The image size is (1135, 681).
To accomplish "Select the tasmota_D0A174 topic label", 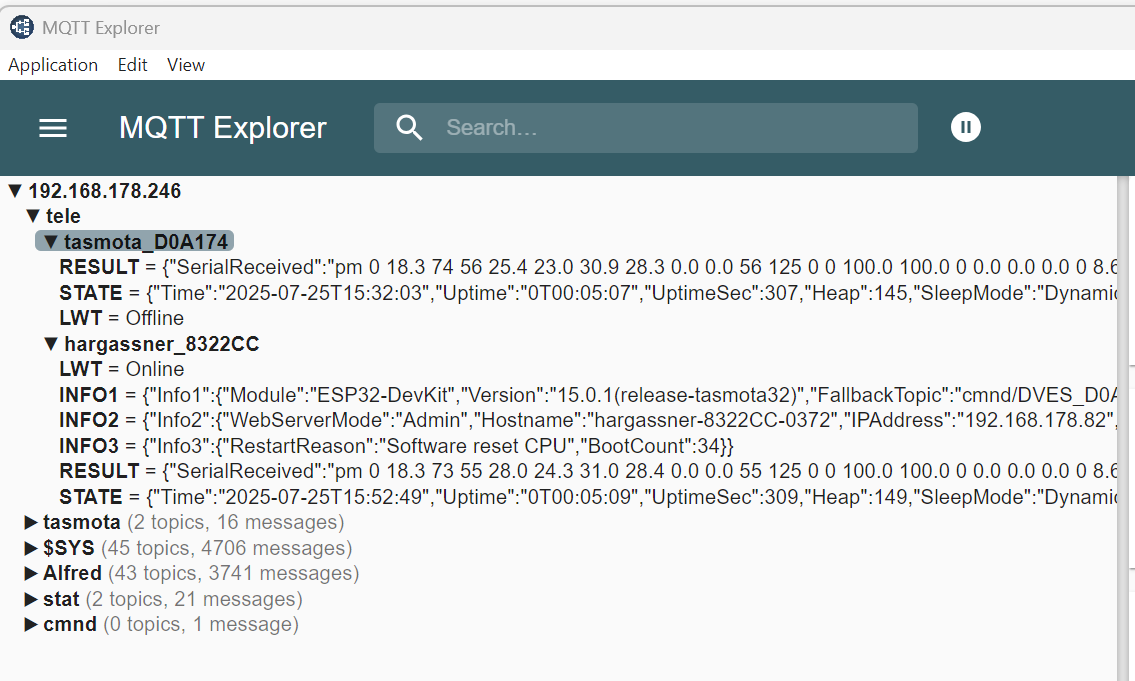I will click(146, 242).
